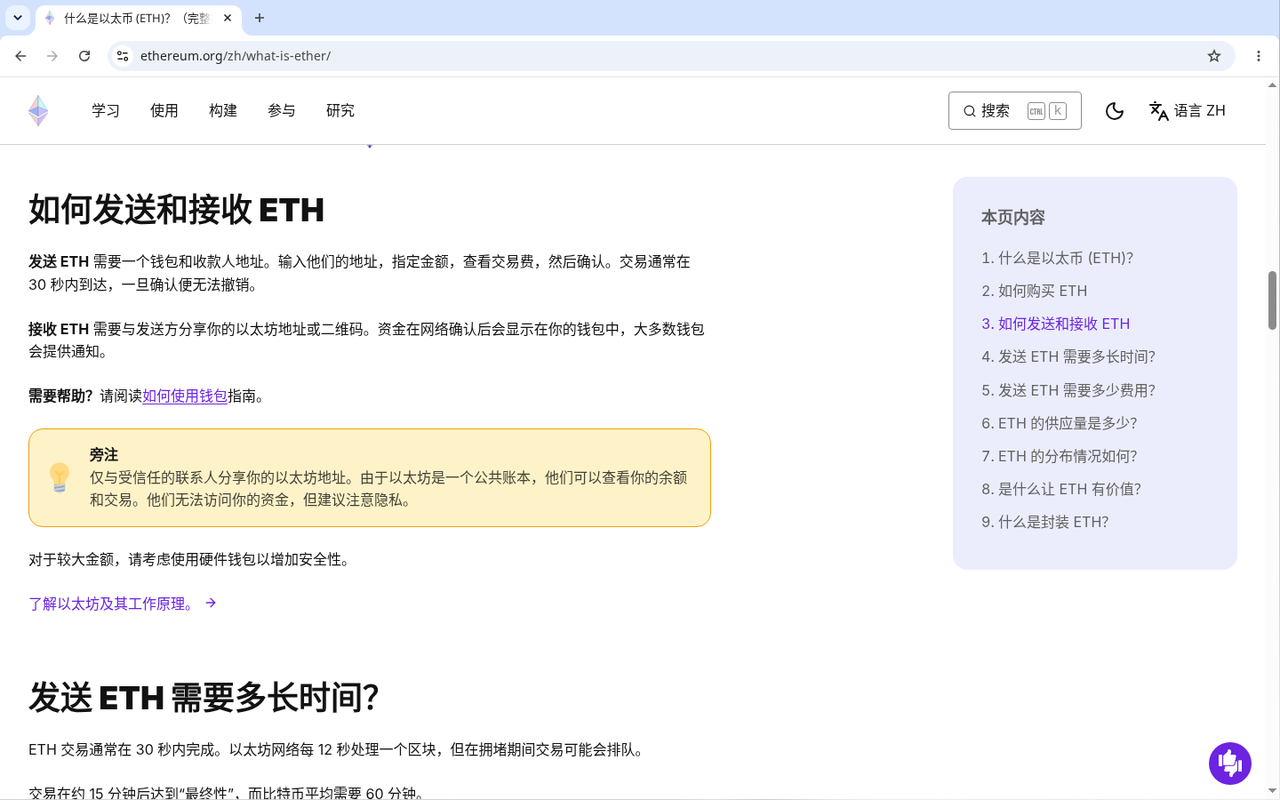Close the 什么是以太币 browser tab
The height and width of the screenshot is (800, 1280).
(226, 18)
